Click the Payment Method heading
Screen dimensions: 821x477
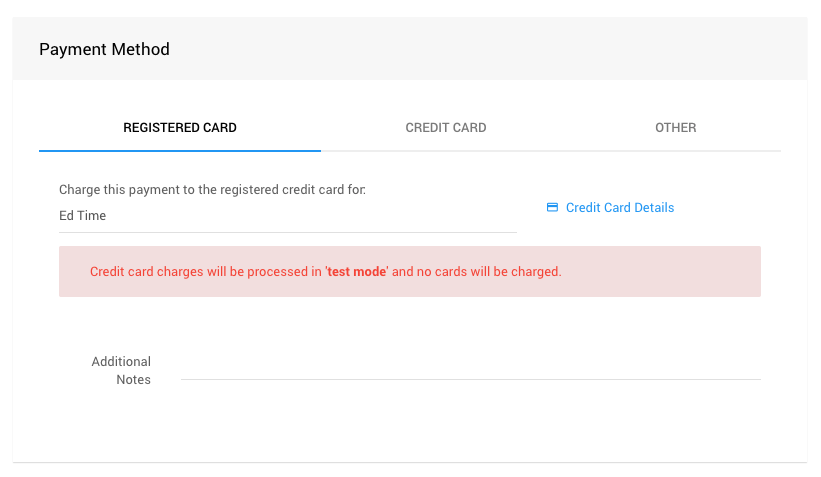(104, 49)
